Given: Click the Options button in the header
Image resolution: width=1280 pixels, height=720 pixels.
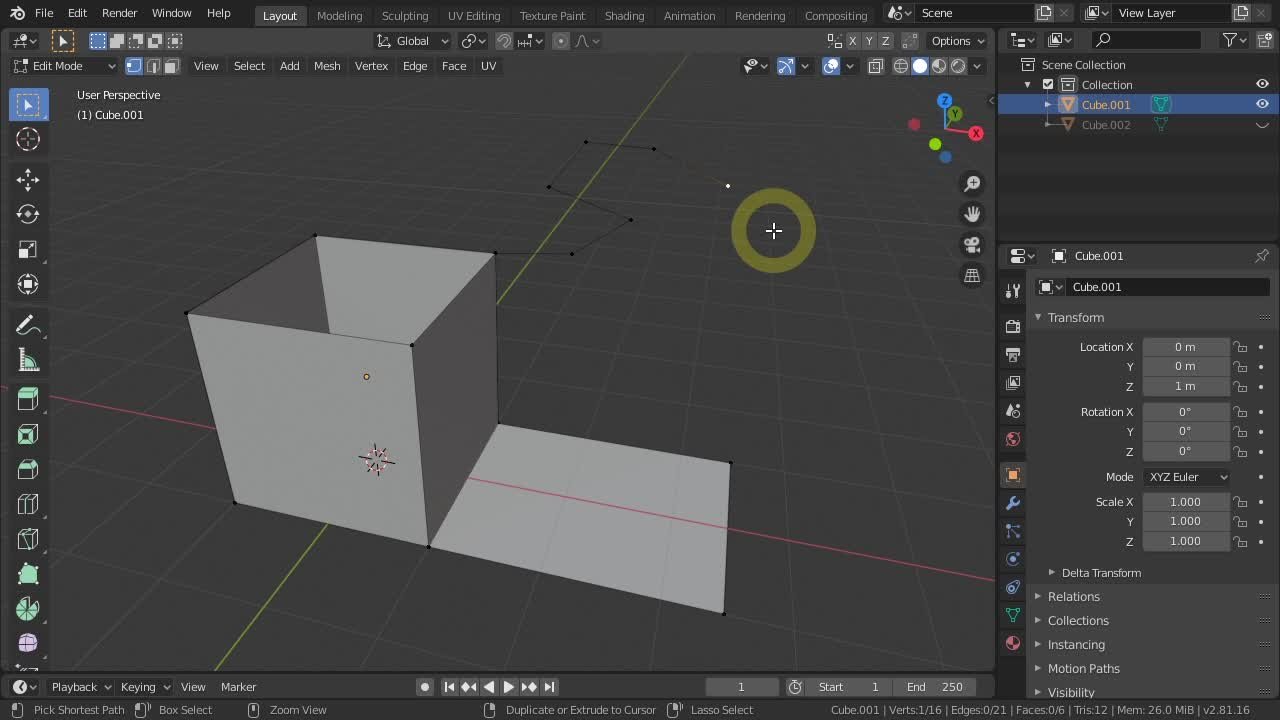Looking at the screenshot, I should (x=957, y=41).
